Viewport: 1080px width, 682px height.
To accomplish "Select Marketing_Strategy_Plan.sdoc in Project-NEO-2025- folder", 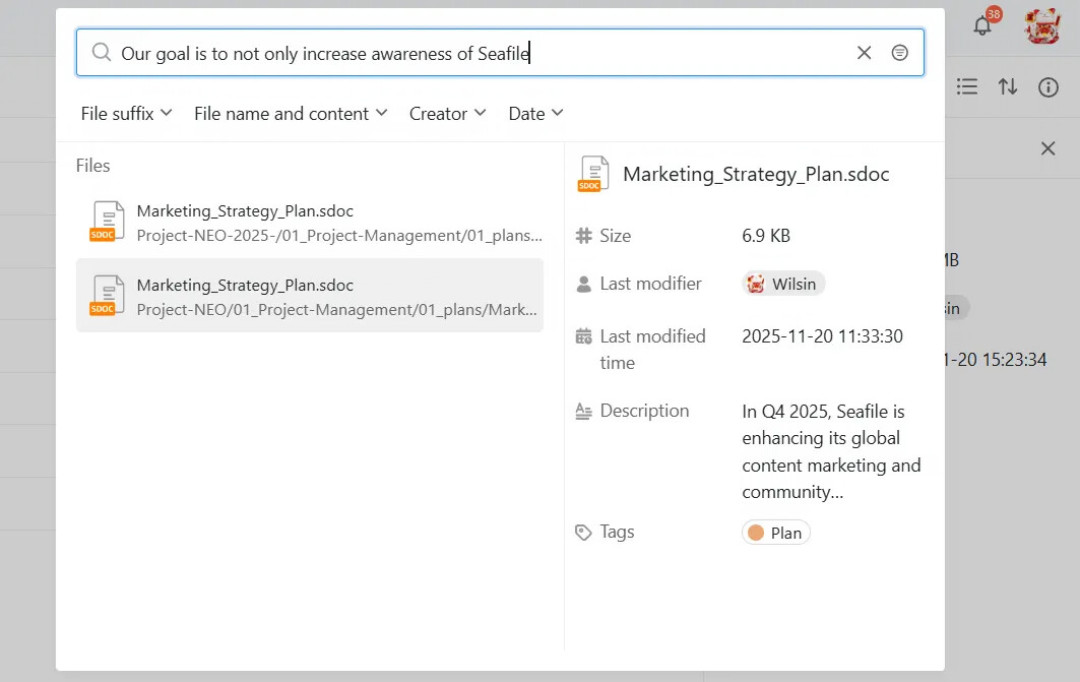I will point(310,223).
